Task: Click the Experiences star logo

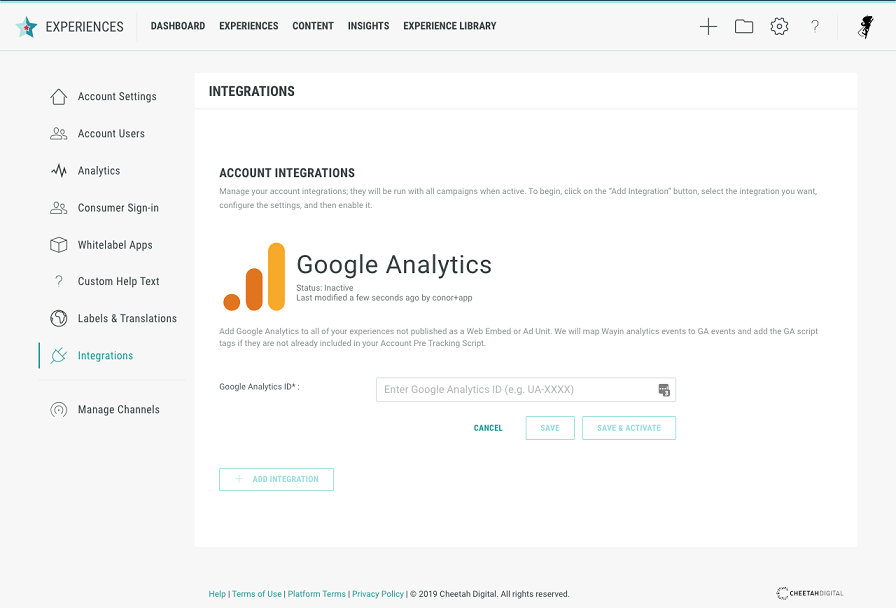Action: [27, 27]
